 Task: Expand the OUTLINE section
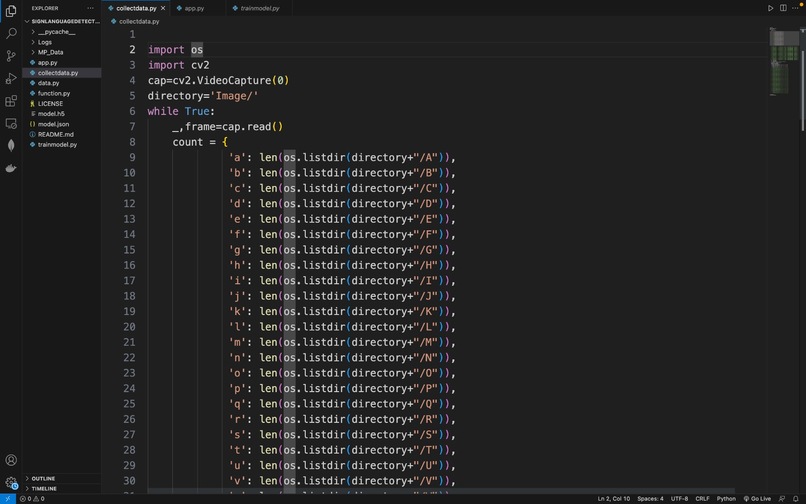click(x=62, y=478)
